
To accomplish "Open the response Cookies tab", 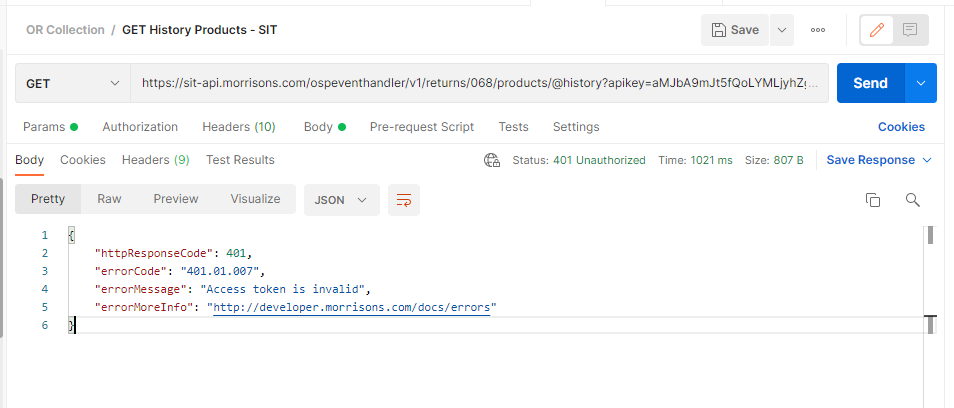I will [x=83, y=160].
